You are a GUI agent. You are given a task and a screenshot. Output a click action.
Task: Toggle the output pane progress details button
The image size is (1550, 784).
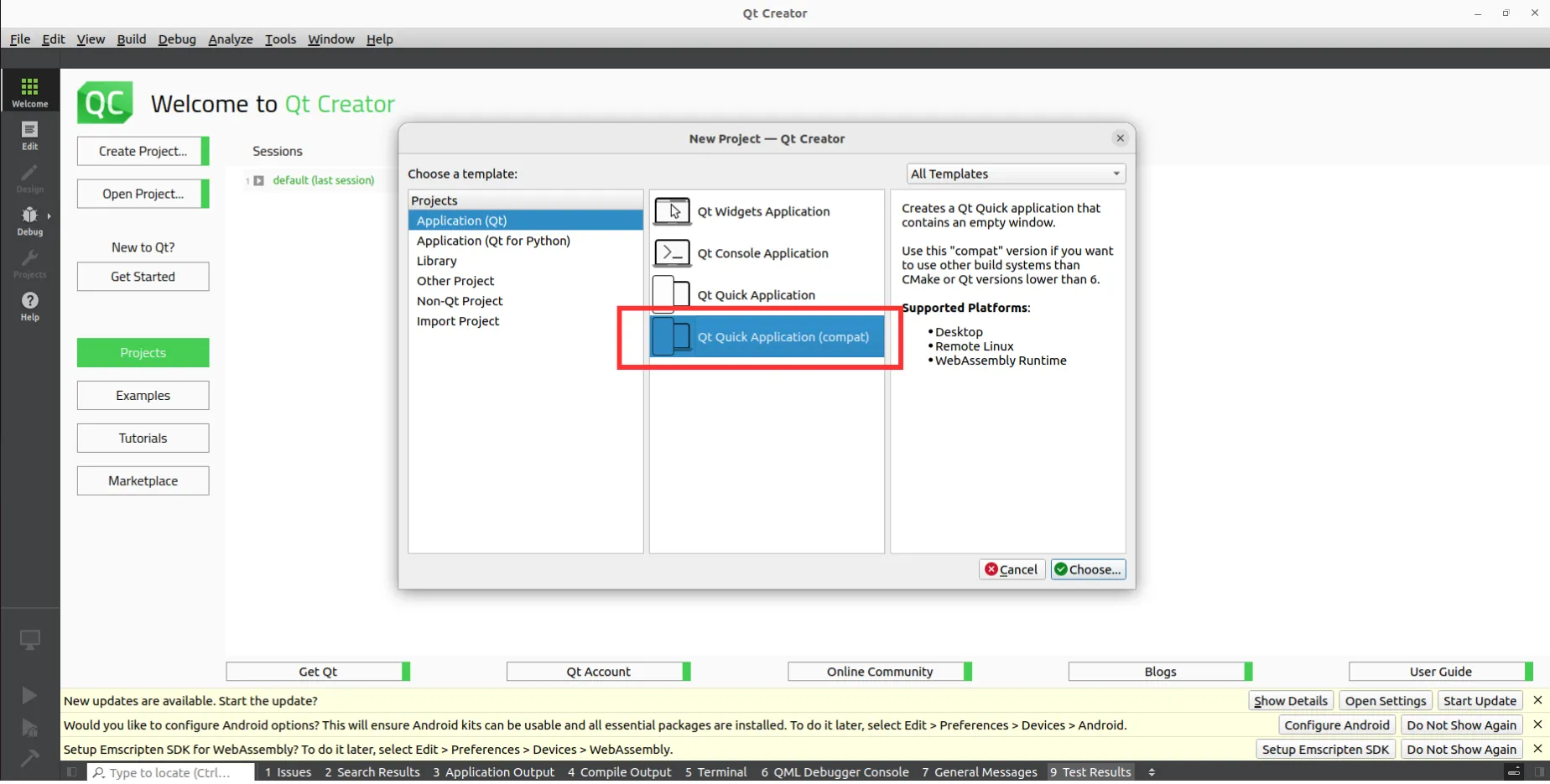(1514, 772)
